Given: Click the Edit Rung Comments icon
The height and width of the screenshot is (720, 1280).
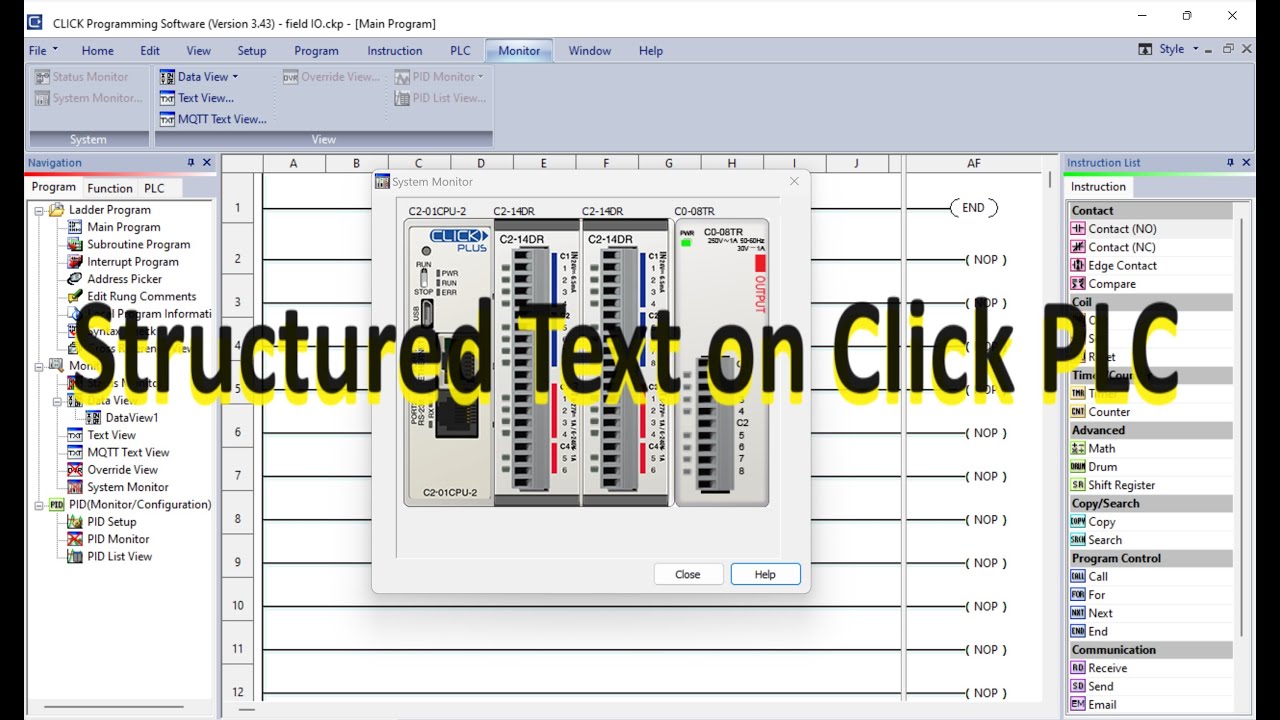Looking at the screenshot, I should [x=75, y=296].
